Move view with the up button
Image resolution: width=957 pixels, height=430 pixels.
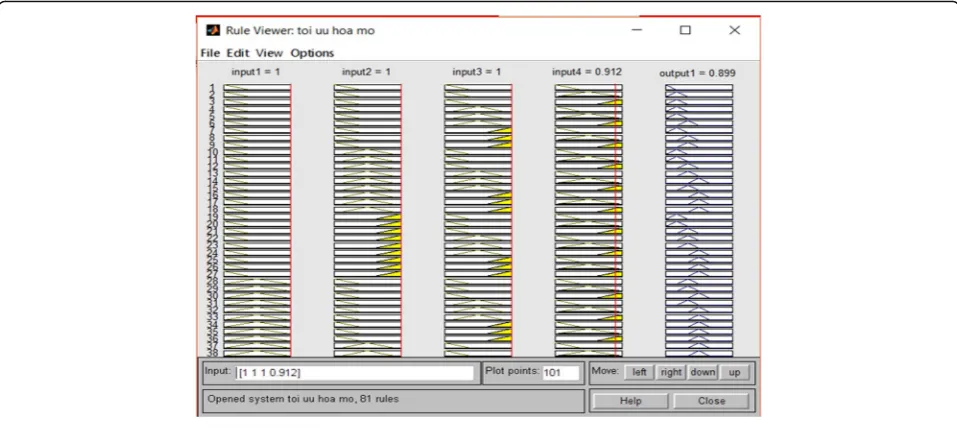[x=734, y=372]
